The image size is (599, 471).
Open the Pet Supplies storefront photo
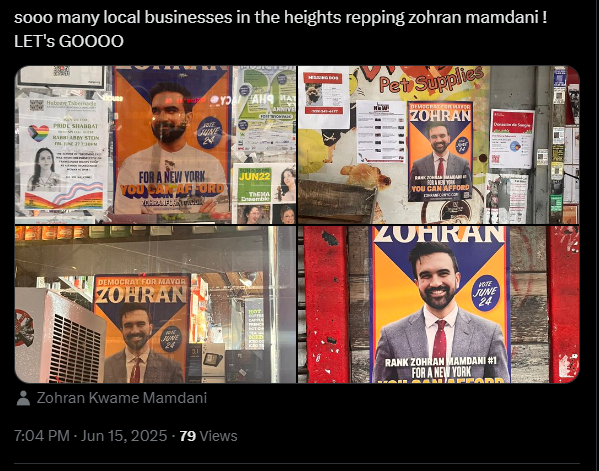pyautogui.click(x=439, y=145)
